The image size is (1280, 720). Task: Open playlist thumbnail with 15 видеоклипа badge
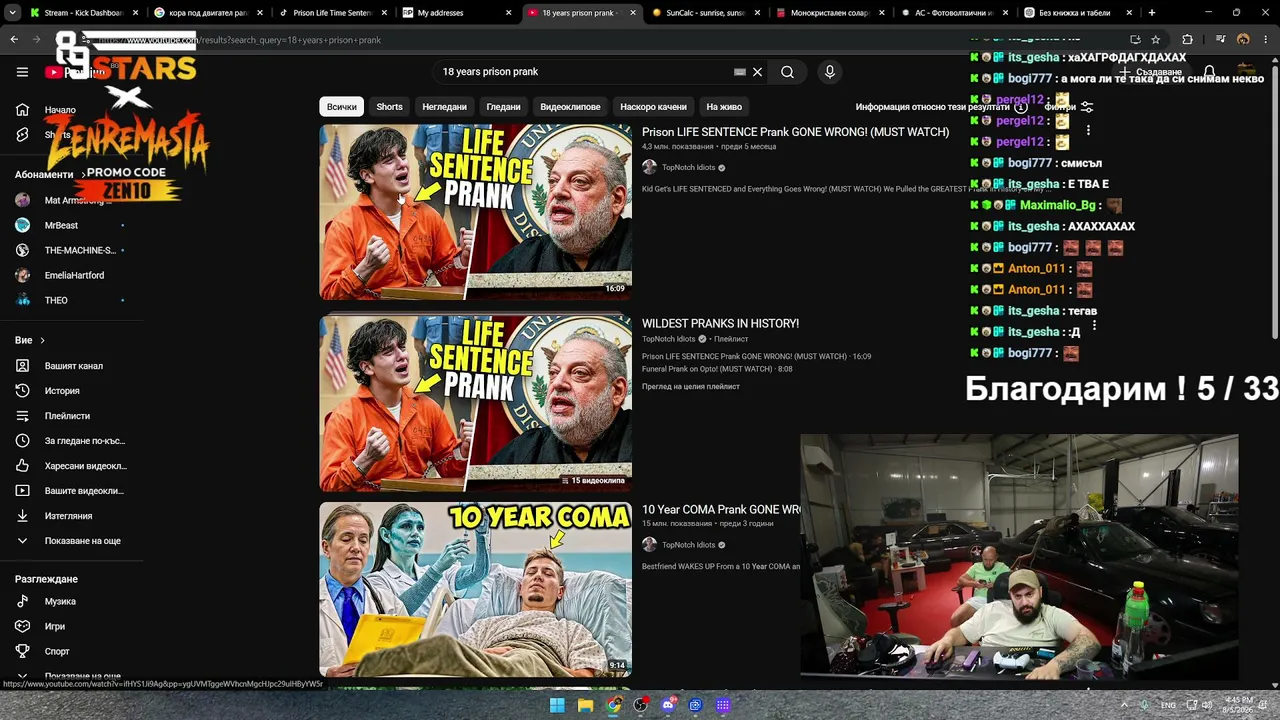pos(475,404)
